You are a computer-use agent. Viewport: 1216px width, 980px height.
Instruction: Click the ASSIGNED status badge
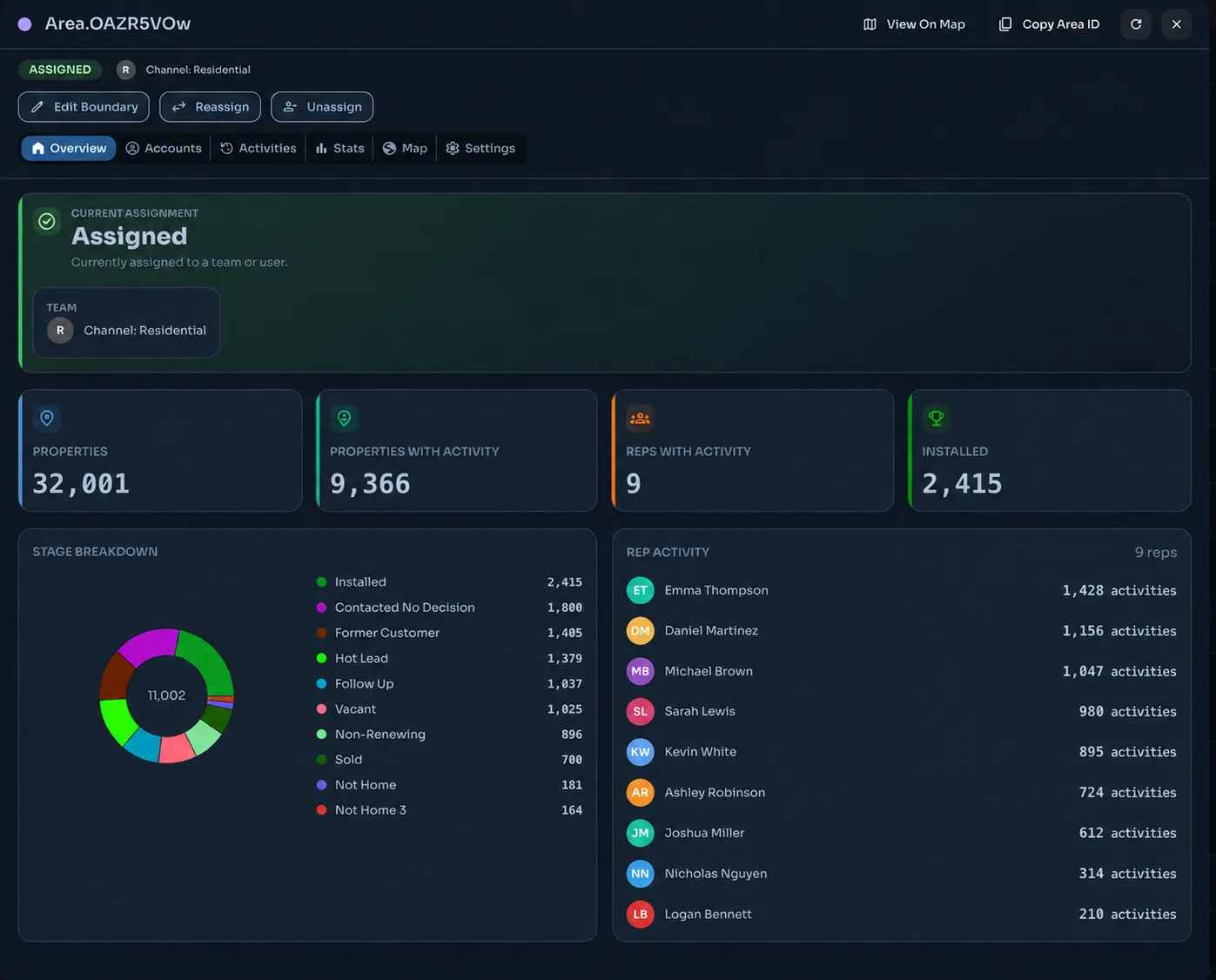pos(60,70)
